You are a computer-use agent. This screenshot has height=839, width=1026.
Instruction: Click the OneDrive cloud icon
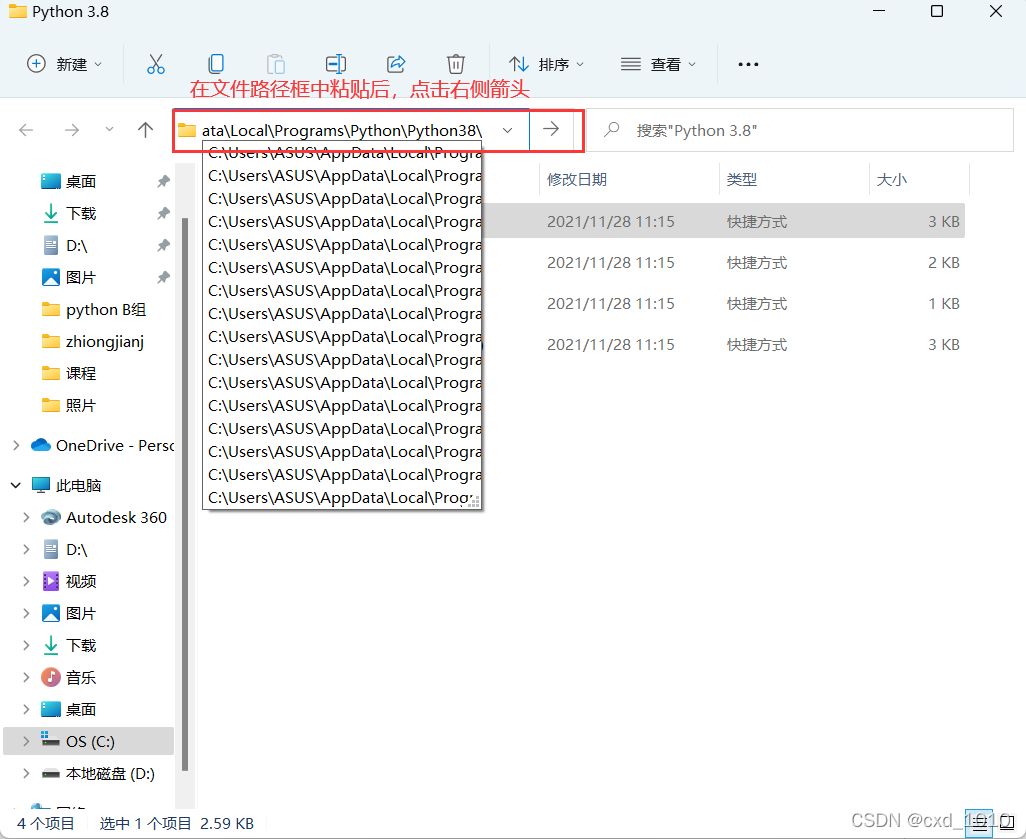point(41,445)
